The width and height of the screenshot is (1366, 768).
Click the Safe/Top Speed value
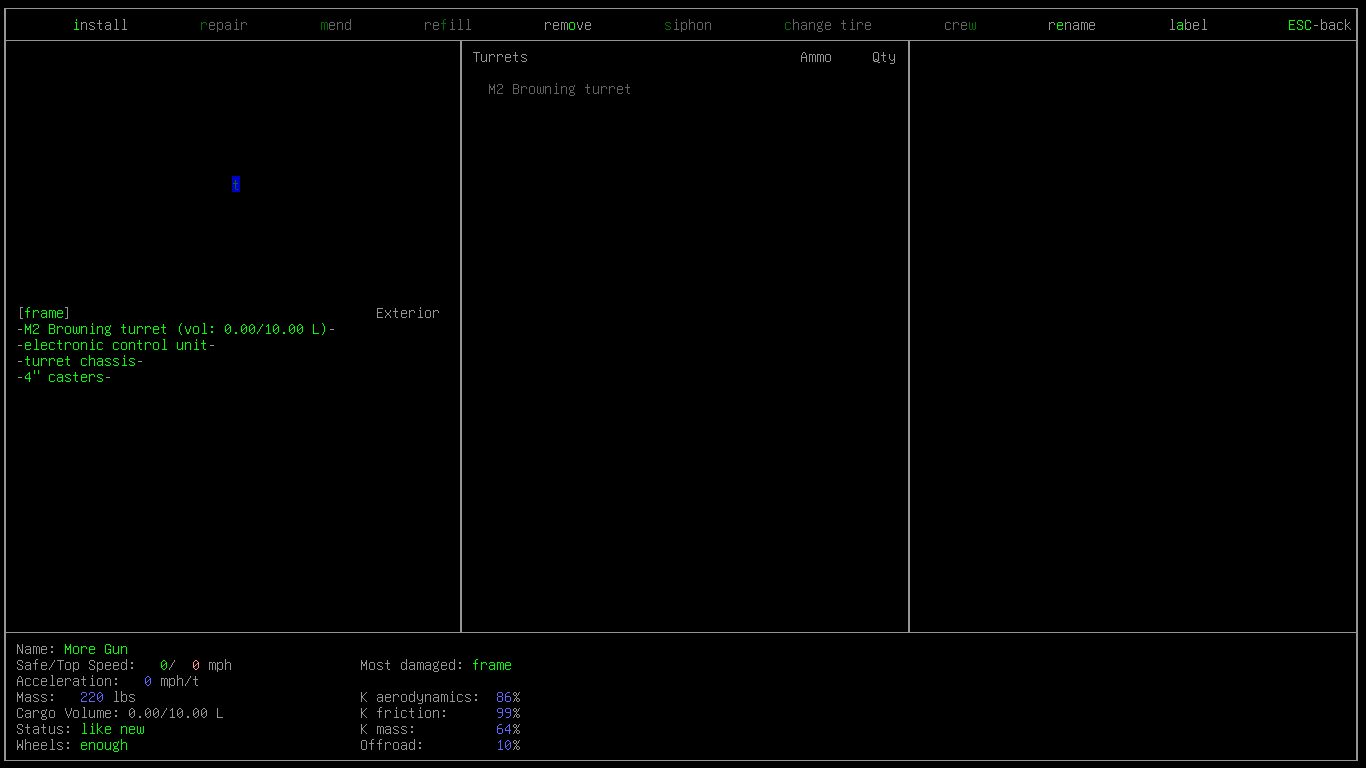[x=196, y=665]
